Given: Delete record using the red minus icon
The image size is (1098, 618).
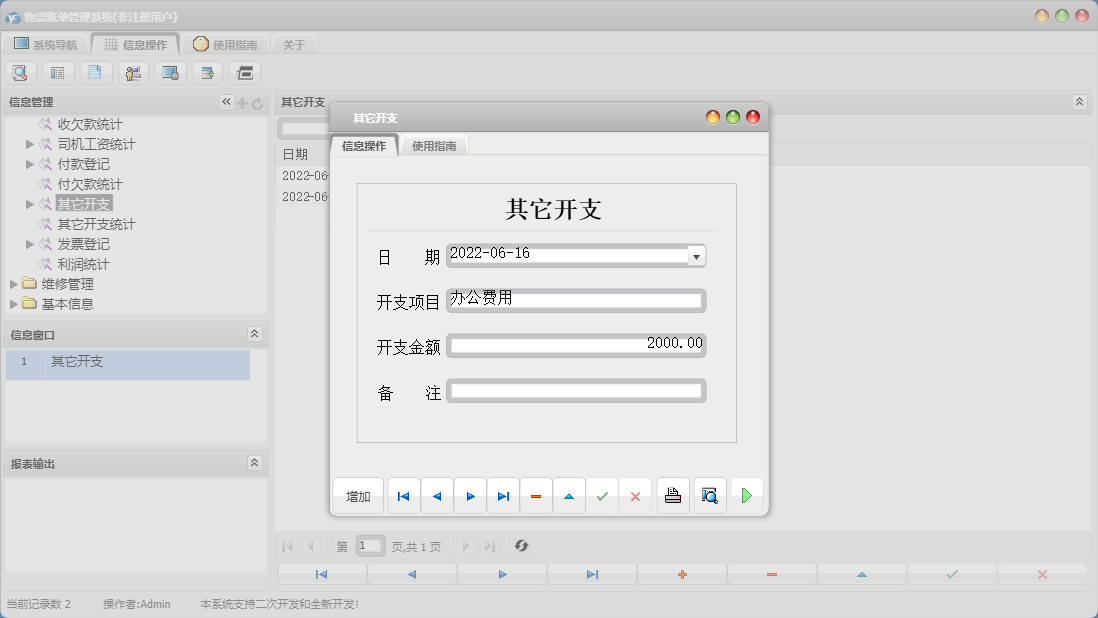Looking at the screenshot, I should tap(535, 495).
